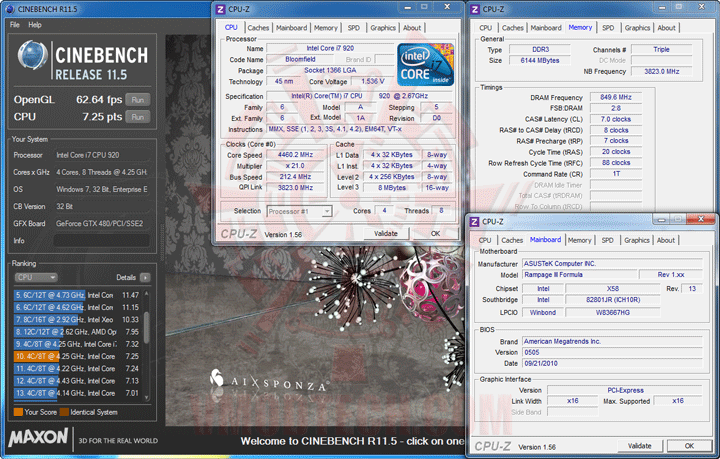Click OK in the Mainboard window
This screenshot has height=459, width=720.
[689, 446]
